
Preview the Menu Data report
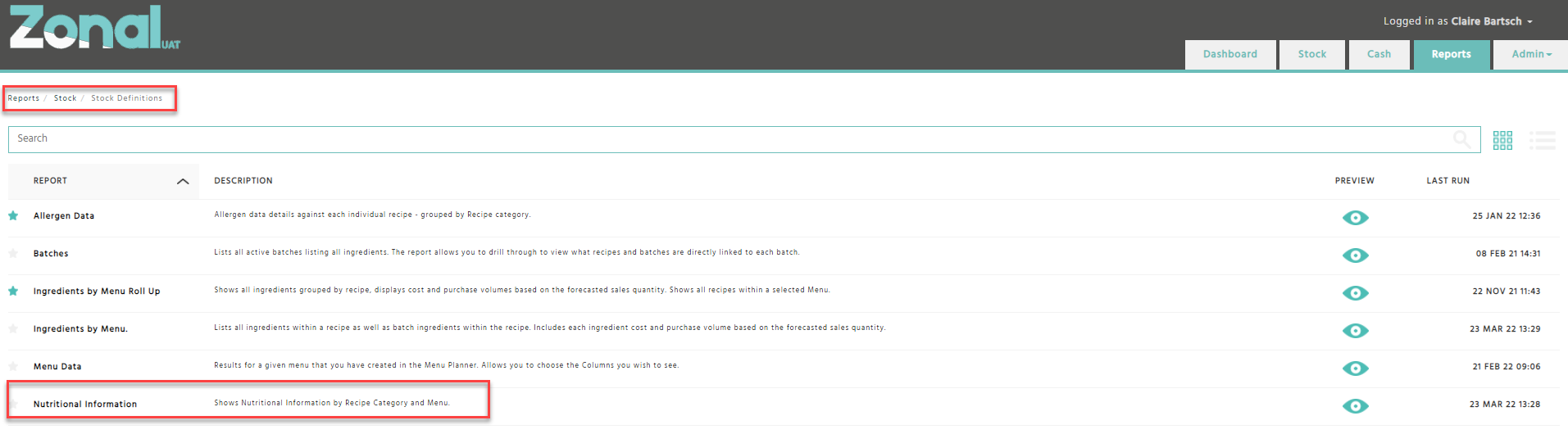pyautogui.click(x=1355, y=368)
